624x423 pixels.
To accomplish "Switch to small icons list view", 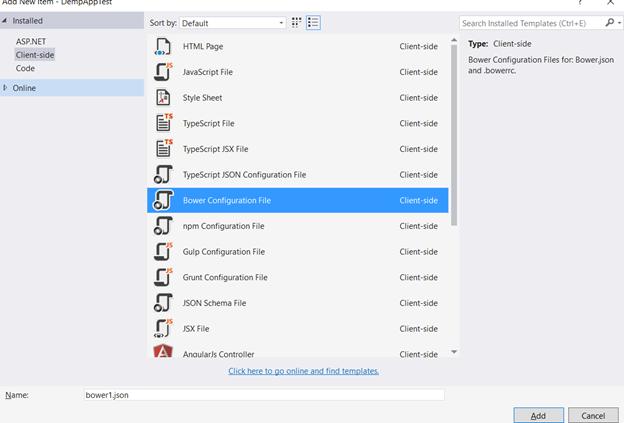I will [313, 23].
